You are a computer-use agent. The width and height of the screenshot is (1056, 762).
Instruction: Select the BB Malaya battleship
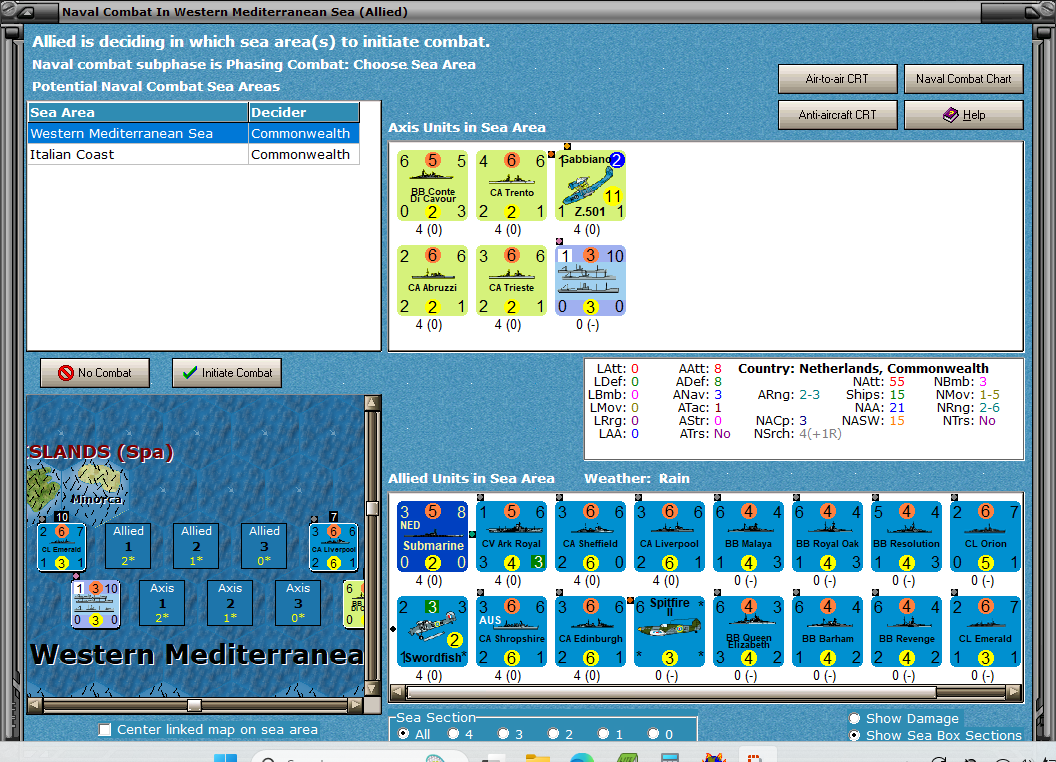pos(749,536)
